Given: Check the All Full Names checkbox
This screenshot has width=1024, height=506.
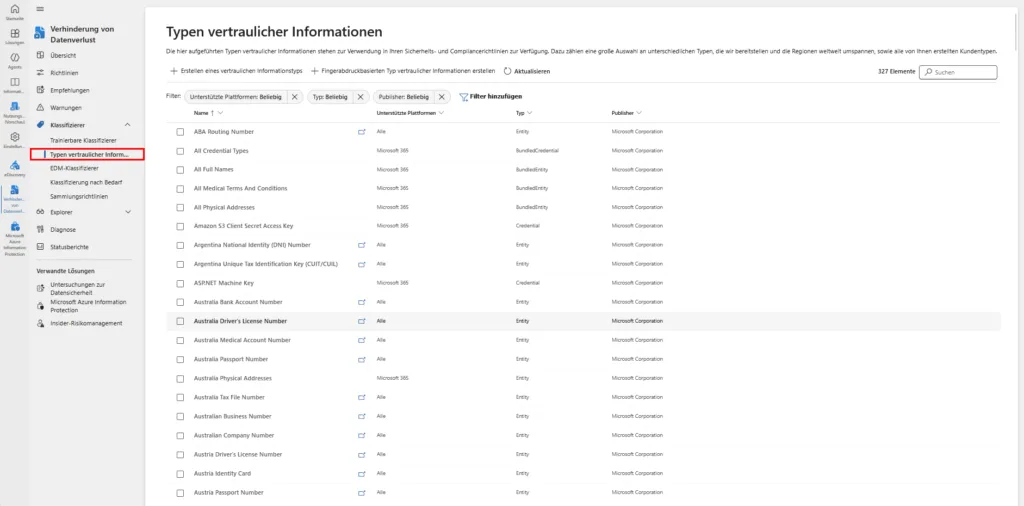Looking at the screenshot, I should pos(180,170).
